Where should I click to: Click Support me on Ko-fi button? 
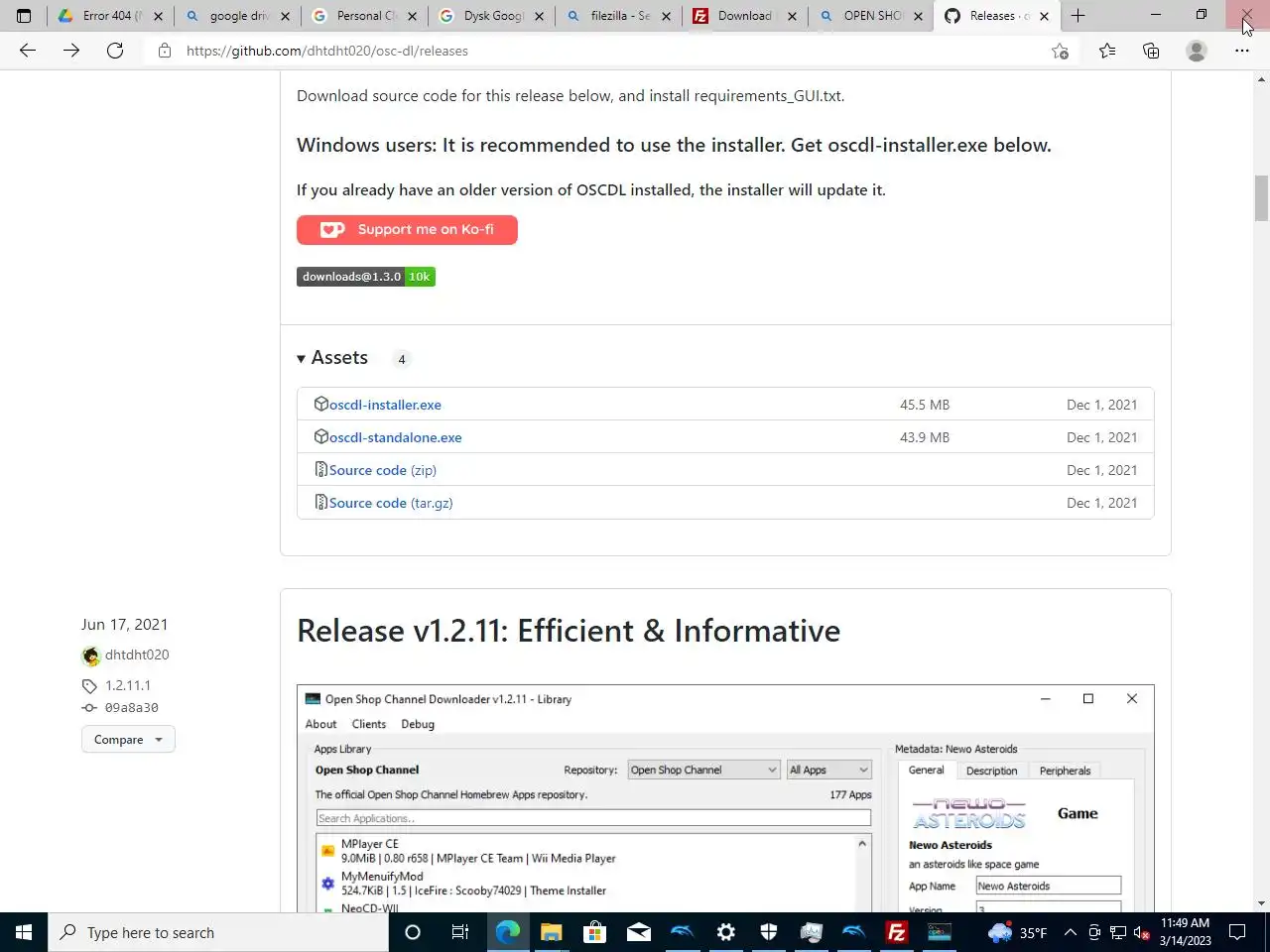(x=407, y=229)
